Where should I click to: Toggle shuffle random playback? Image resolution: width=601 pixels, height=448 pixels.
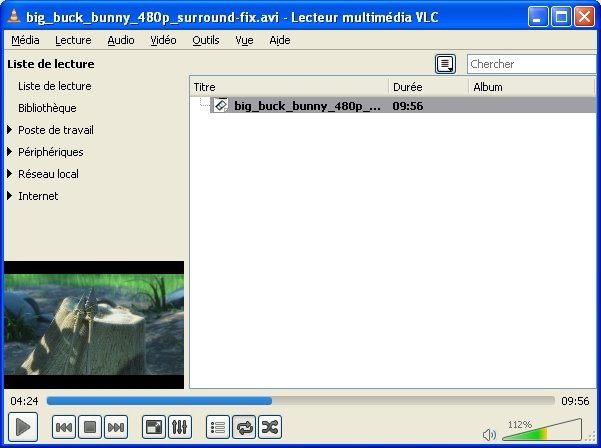click(x=270, y=427)
